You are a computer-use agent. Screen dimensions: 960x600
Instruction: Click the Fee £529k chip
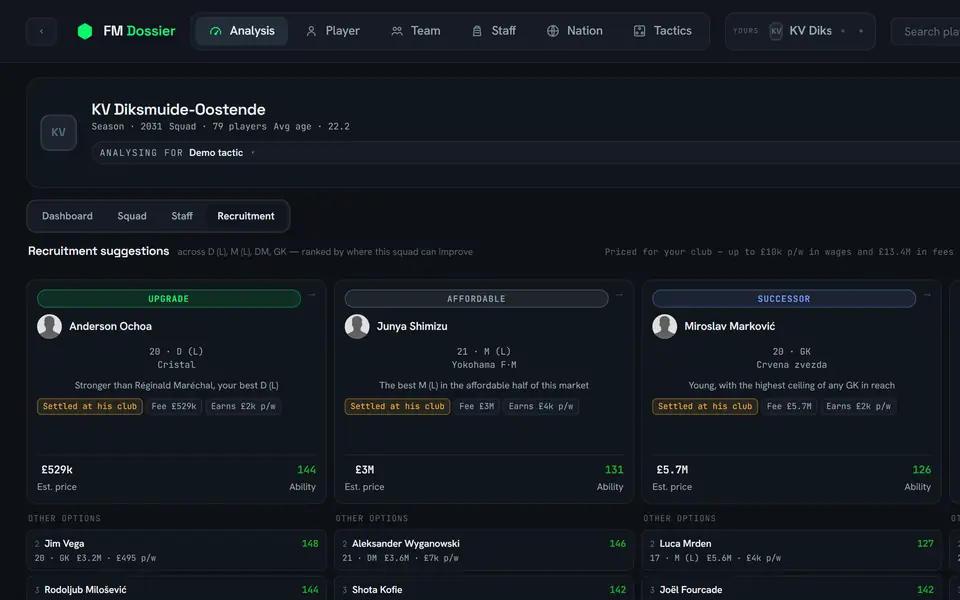pos(174,407)
